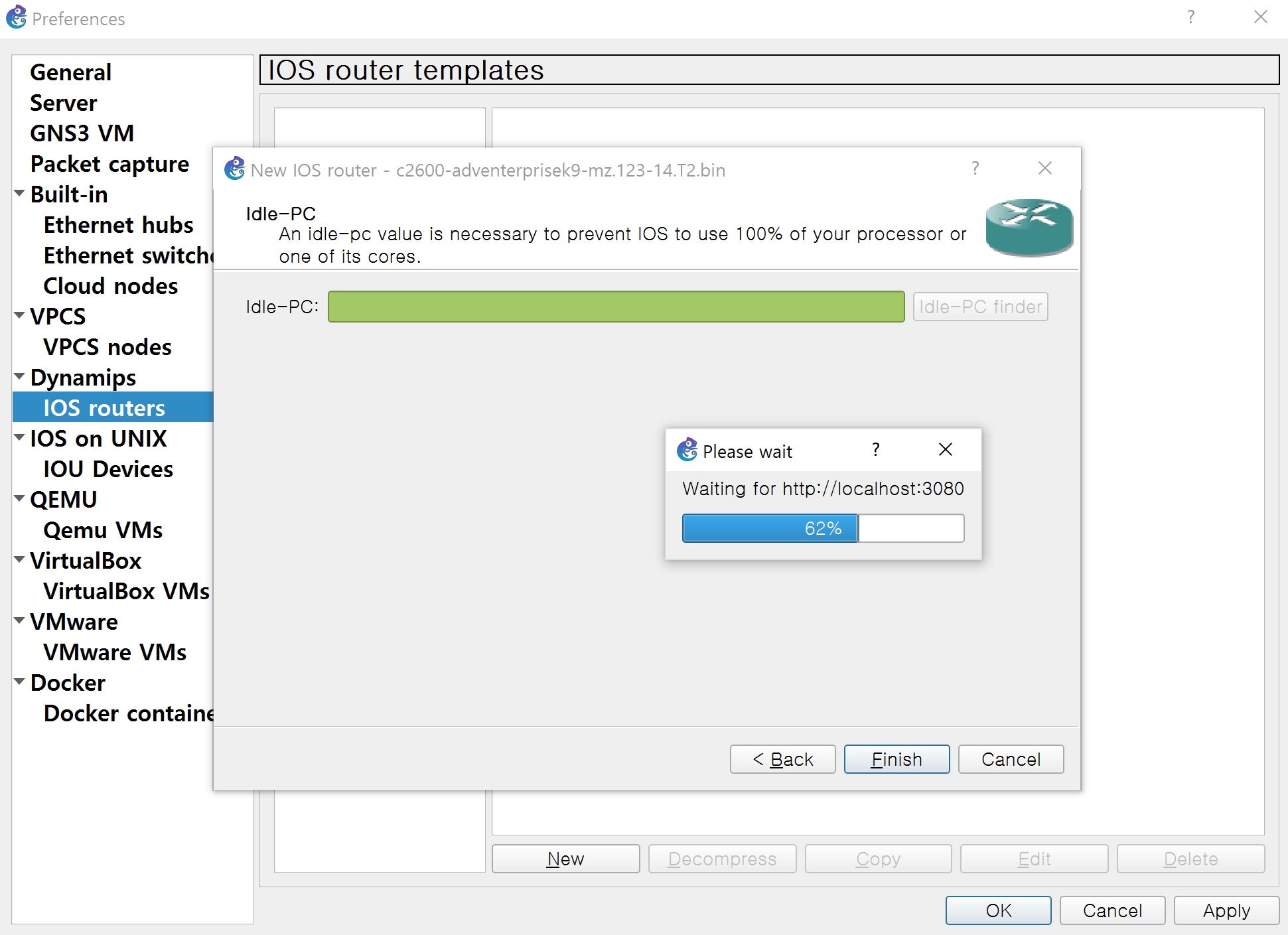Click GNS3 logo in Preferences title bar
The width and height of the screenshot is (1288, 935).
16,17
